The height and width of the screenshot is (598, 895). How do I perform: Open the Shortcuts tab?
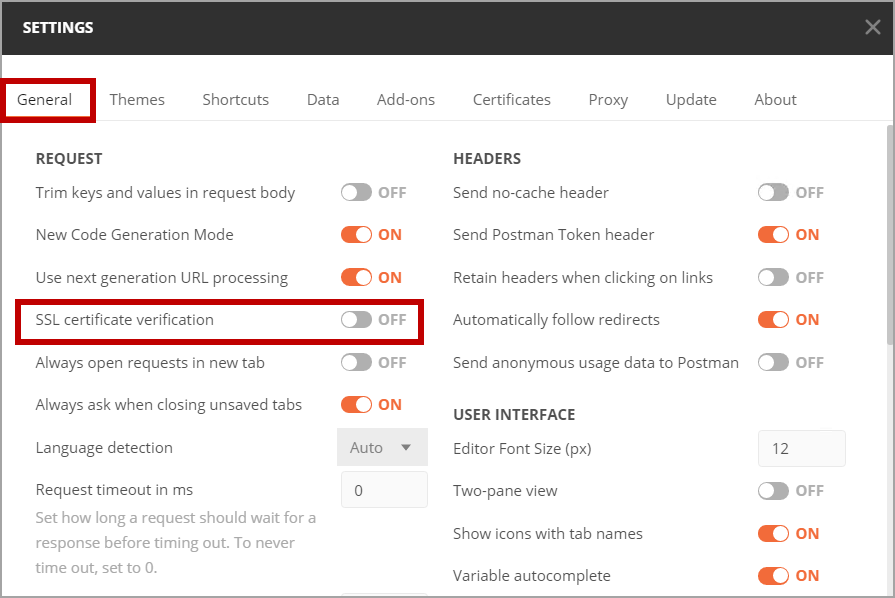tap(235, 100)
